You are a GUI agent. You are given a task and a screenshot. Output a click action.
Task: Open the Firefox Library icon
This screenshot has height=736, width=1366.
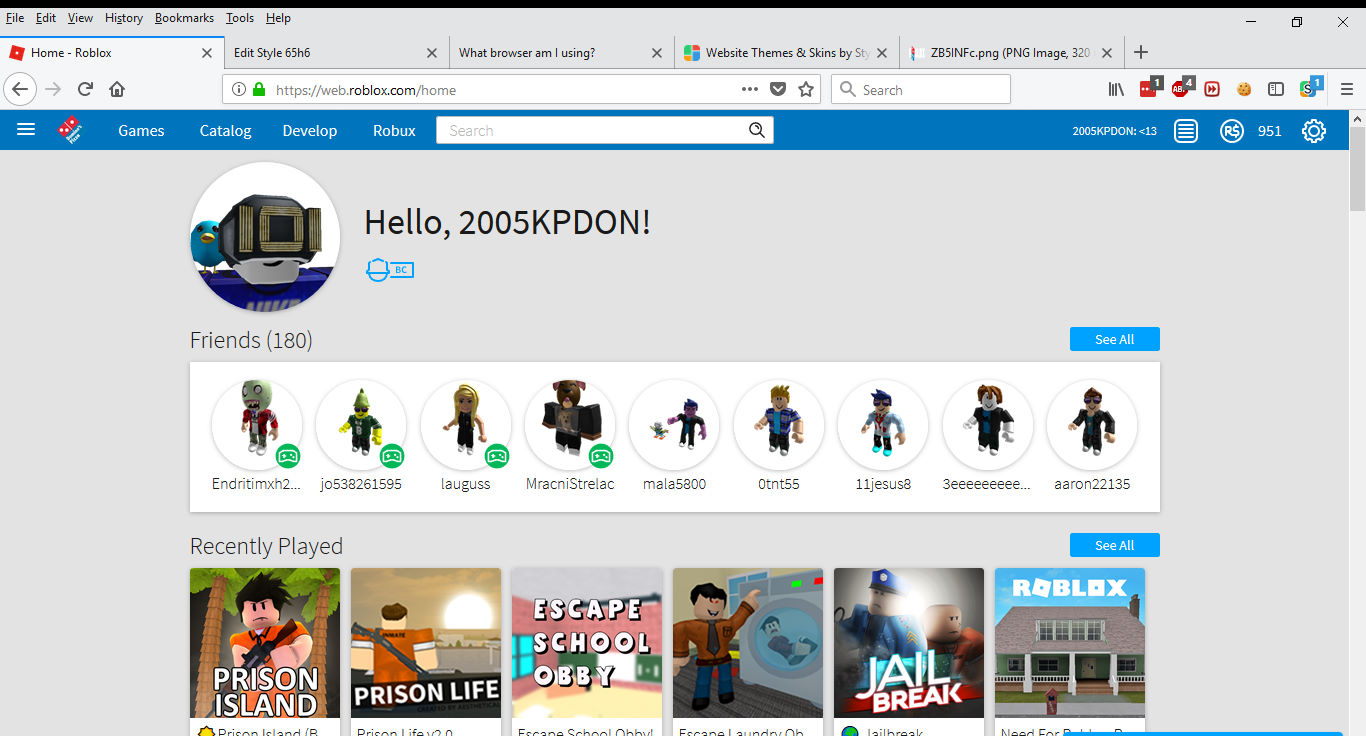click(x=1116, y=89)
